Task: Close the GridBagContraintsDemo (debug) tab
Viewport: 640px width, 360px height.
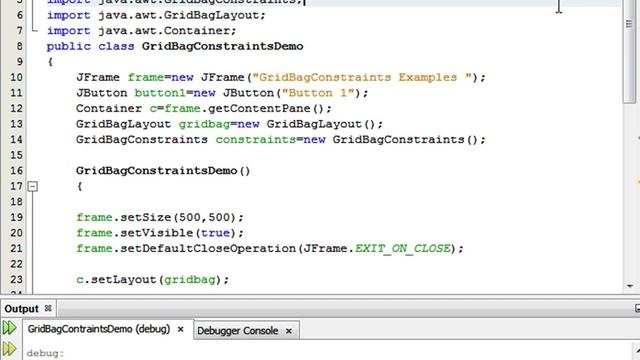Action: [x=180, y=329]
